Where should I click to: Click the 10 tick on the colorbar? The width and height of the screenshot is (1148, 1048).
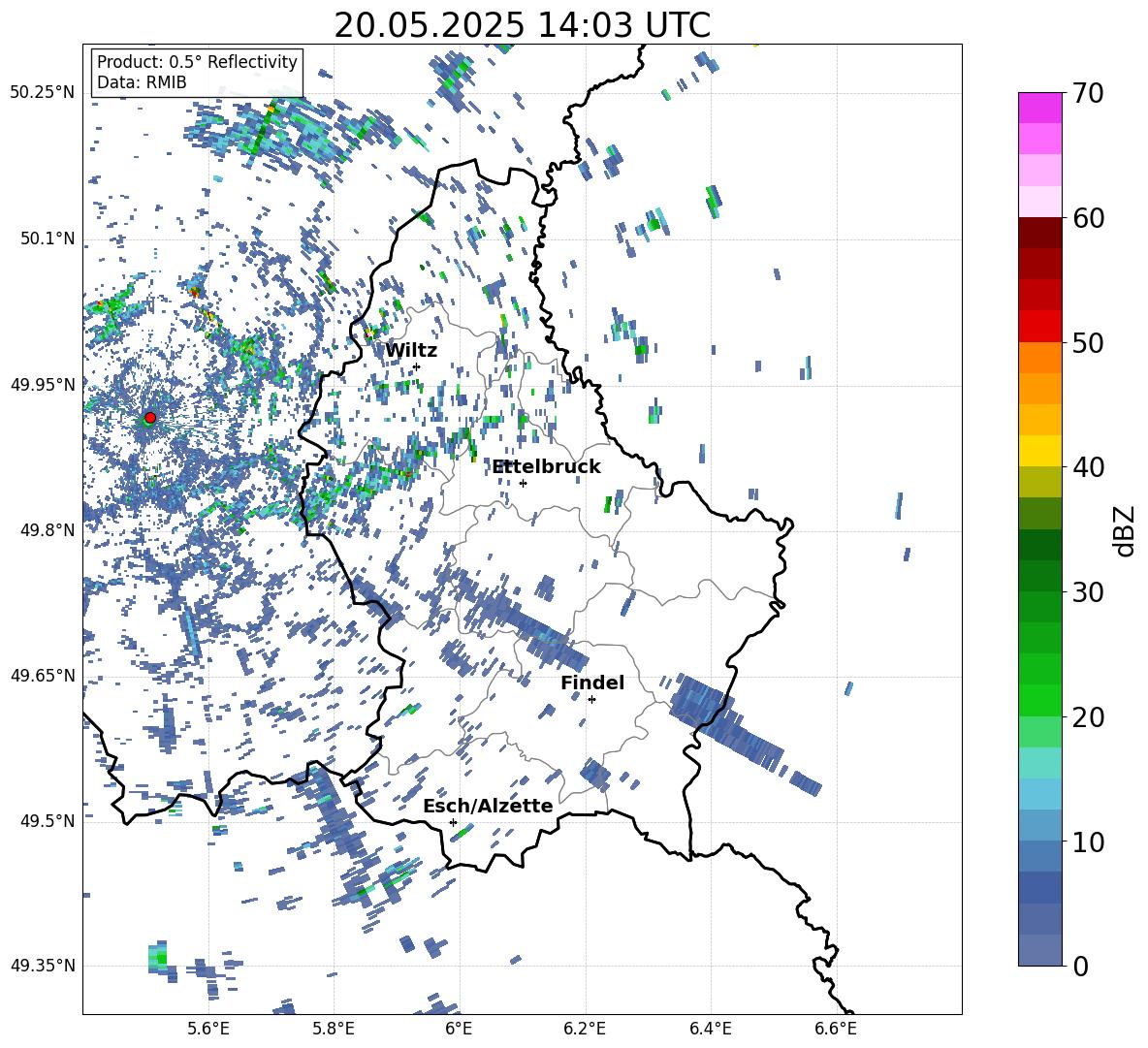1088,842
